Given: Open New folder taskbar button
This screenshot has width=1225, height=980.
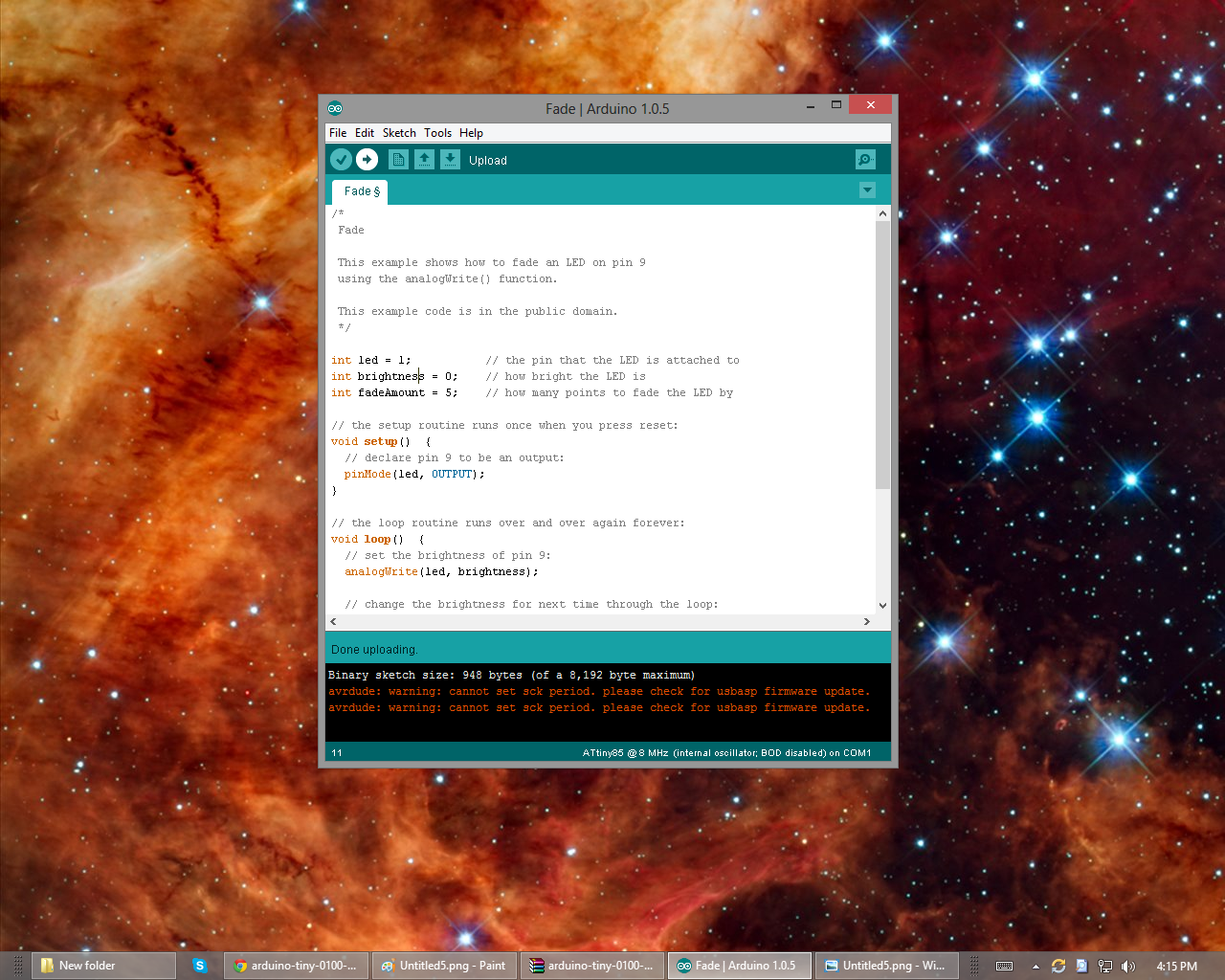Looking at the screenshot, I should click(x=104, y=966).
